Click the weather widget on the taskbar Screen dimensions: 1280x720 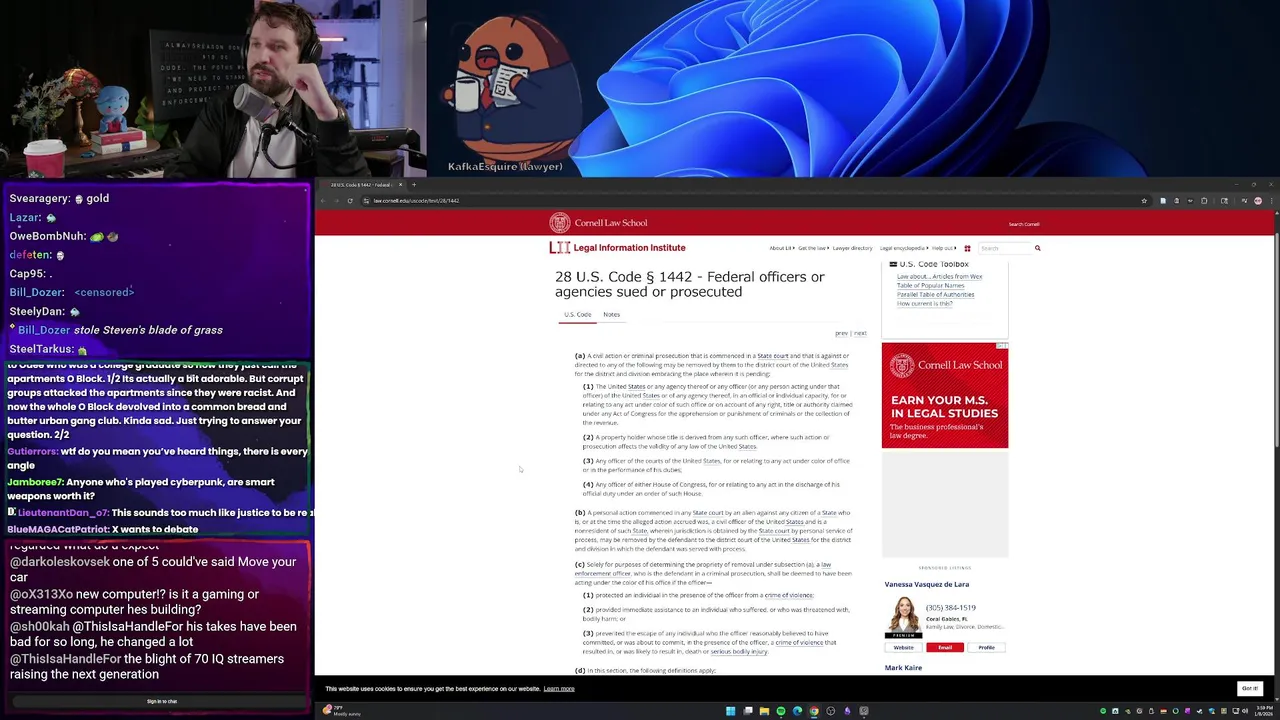tap(342, 711)
